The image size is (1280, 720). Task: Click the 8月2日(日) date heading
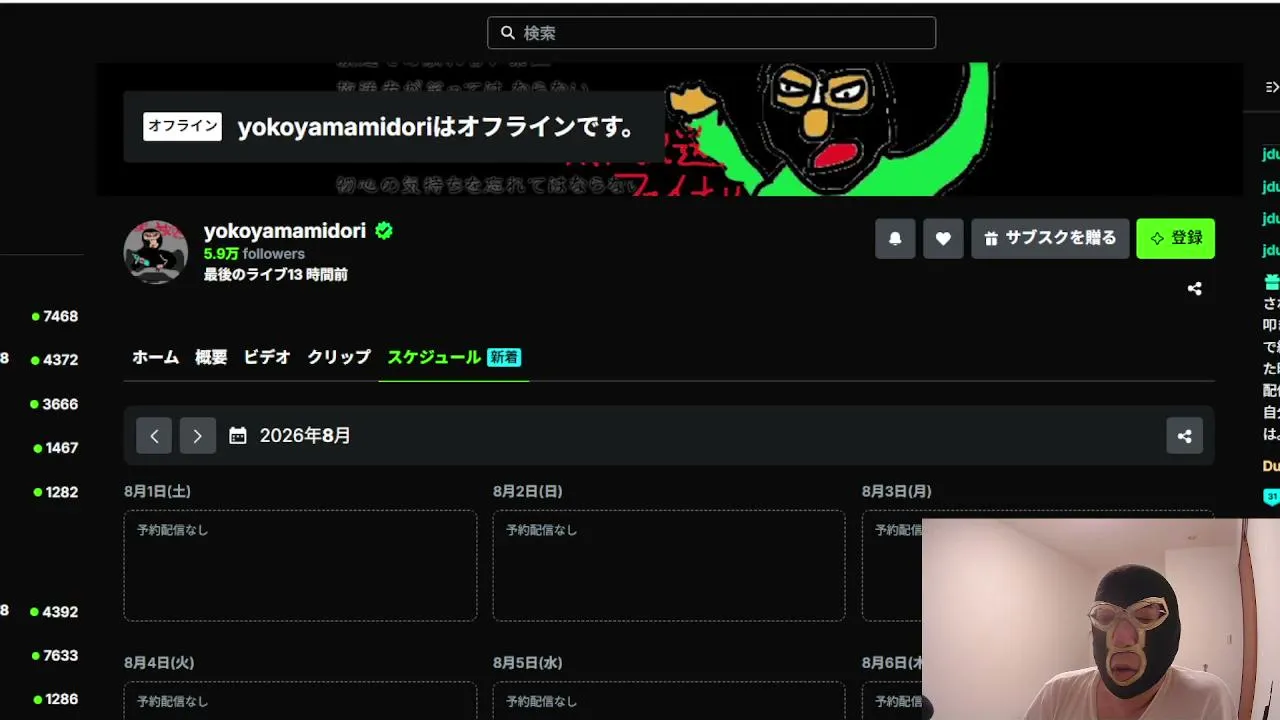point(527,491)
